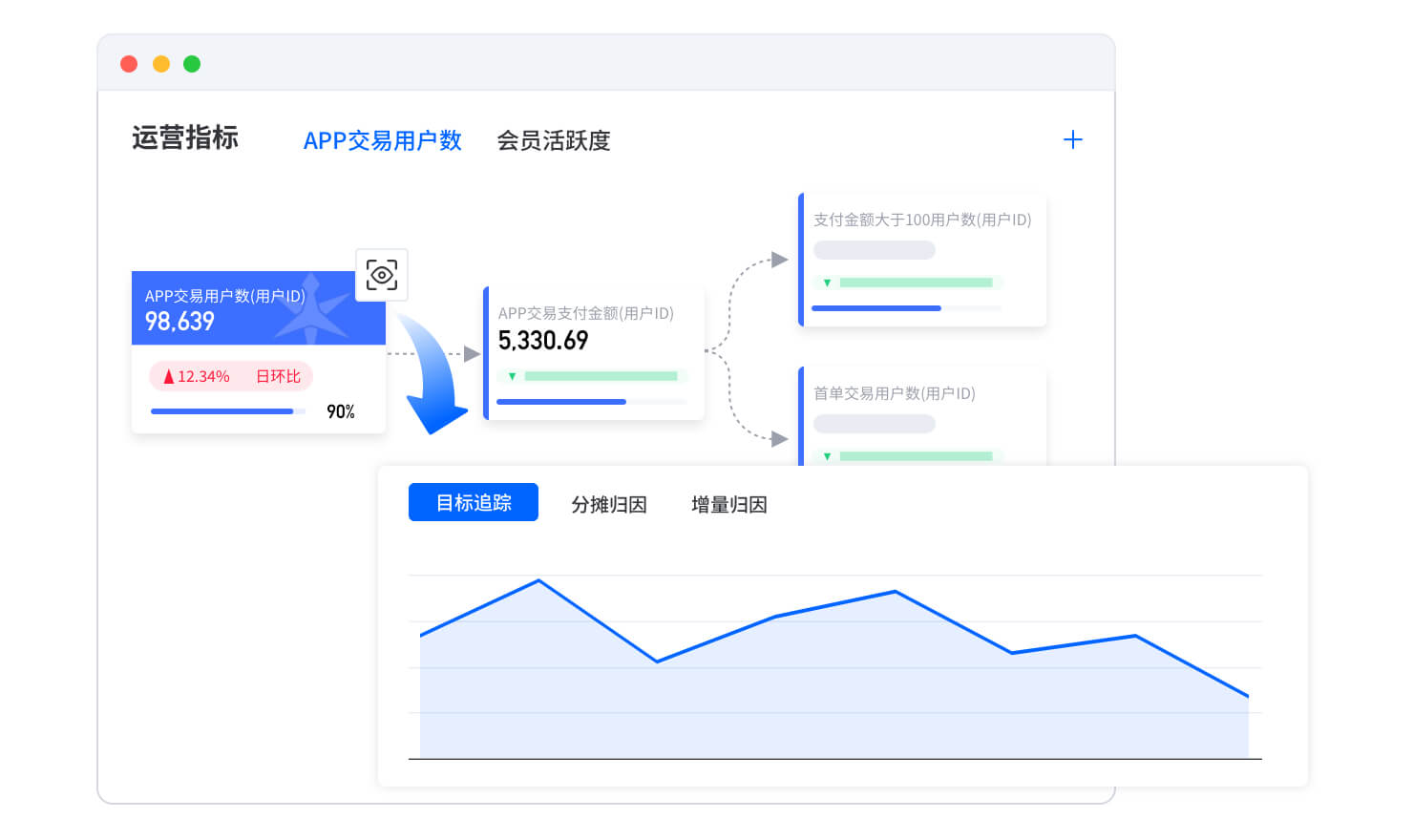Click the green maximize window dot
The height and width of the screenshot is (840, 1413).
(x=192, y=64)
